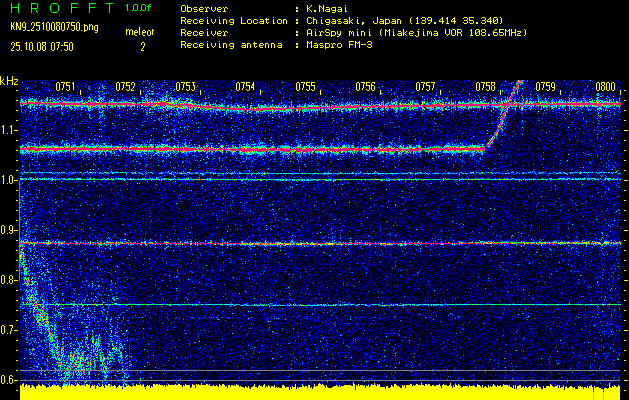Click the kHz axis unit label
Image resolution: width=629 pixels, height=400 pixels.
pos(9,81)
